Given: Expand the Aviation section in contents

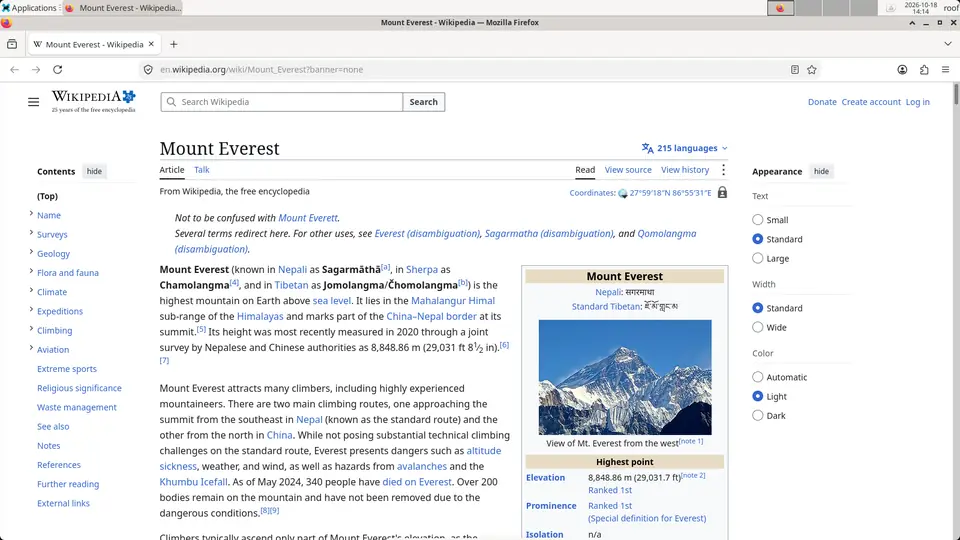Looking at the screenshot, I should click(31, 348).
